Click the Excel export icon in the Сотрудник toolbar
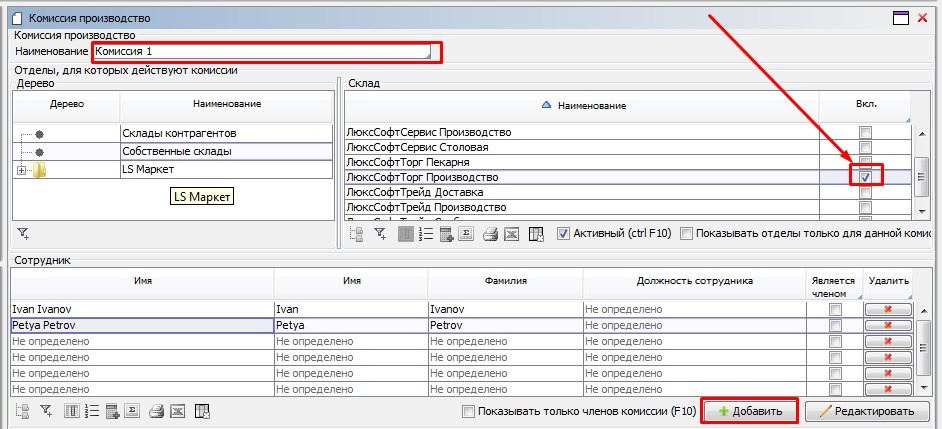This screenshot has height=429, width=942. tap(176, 411)
